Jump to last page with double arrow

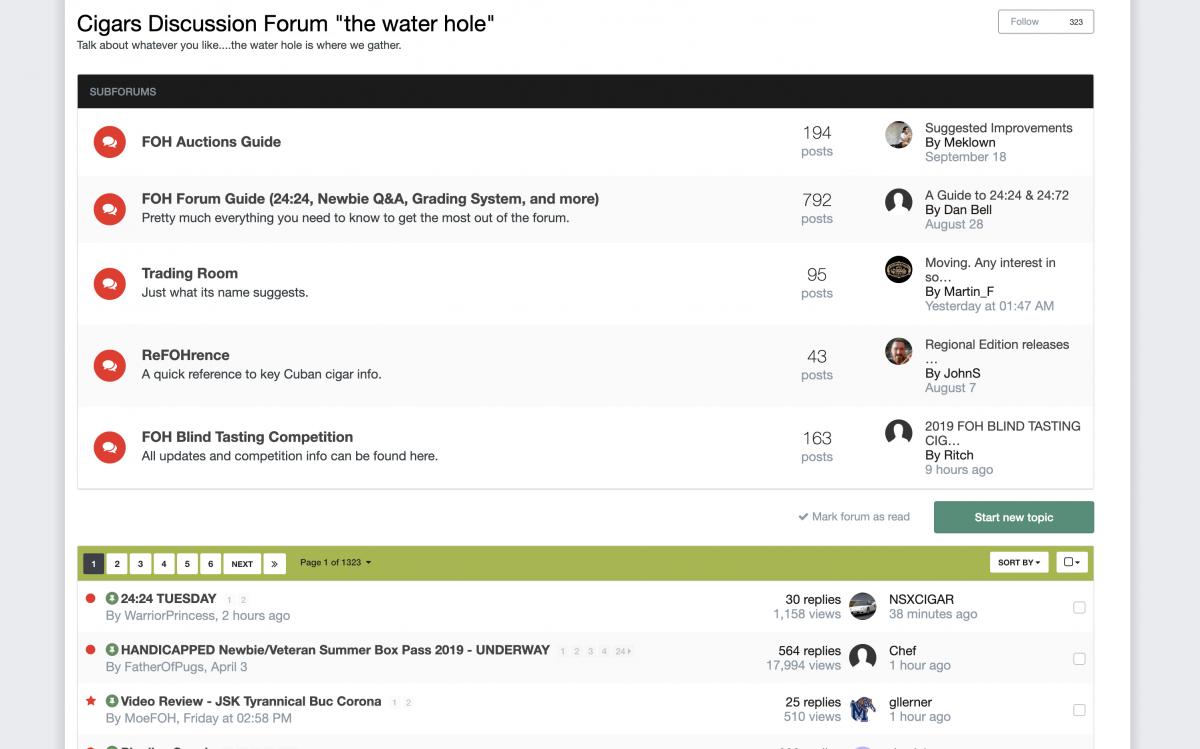(274, 564)
